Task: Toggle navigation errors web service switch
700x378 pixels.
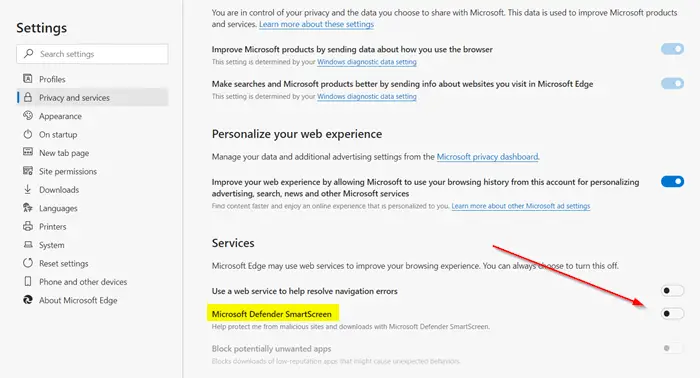Action: point(672,291)
